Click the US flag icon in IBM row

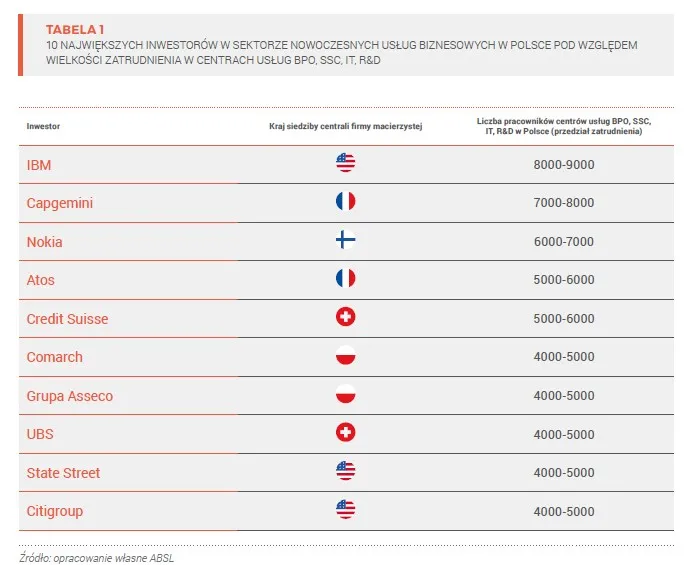(346, 164)
